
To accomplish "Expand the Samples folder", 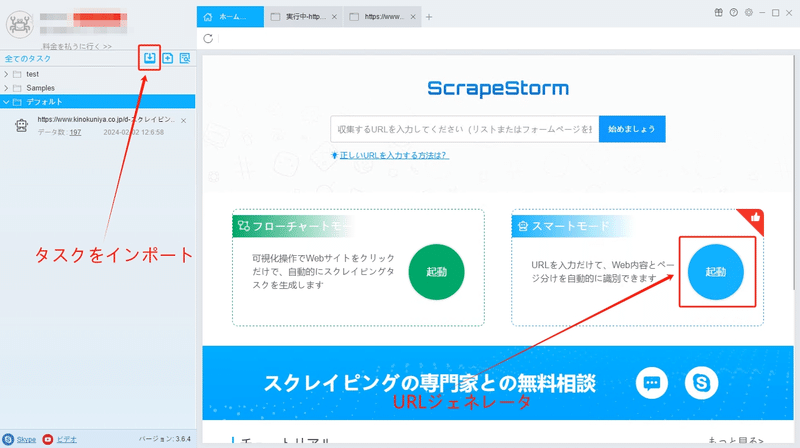I will (6, 88).
